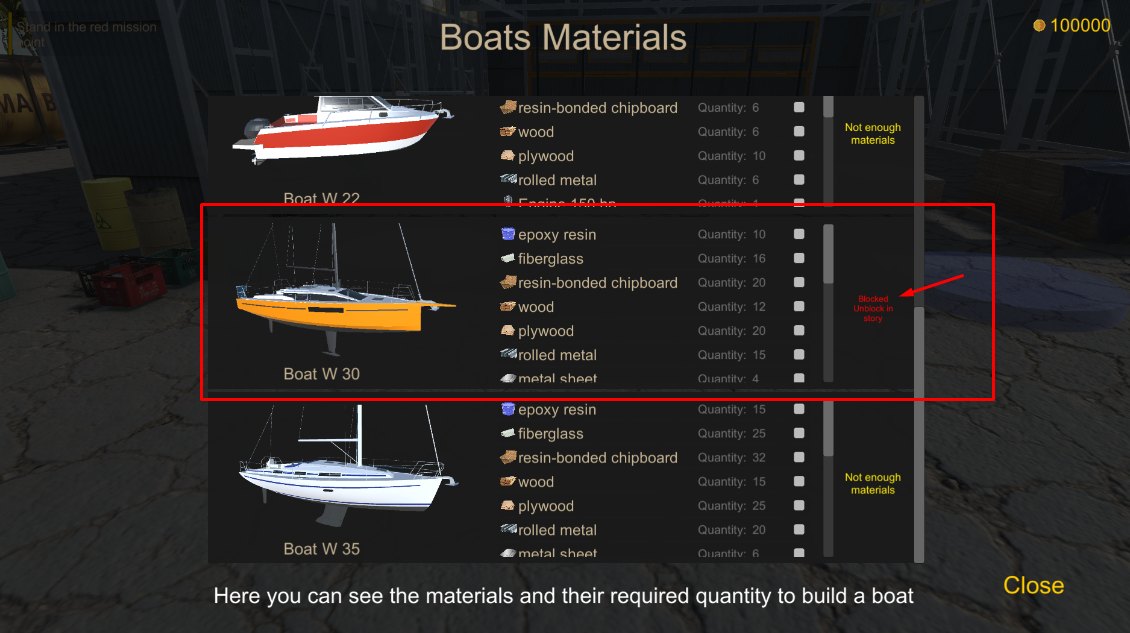Click the main boats list scrollbar handle

[919, 430]
